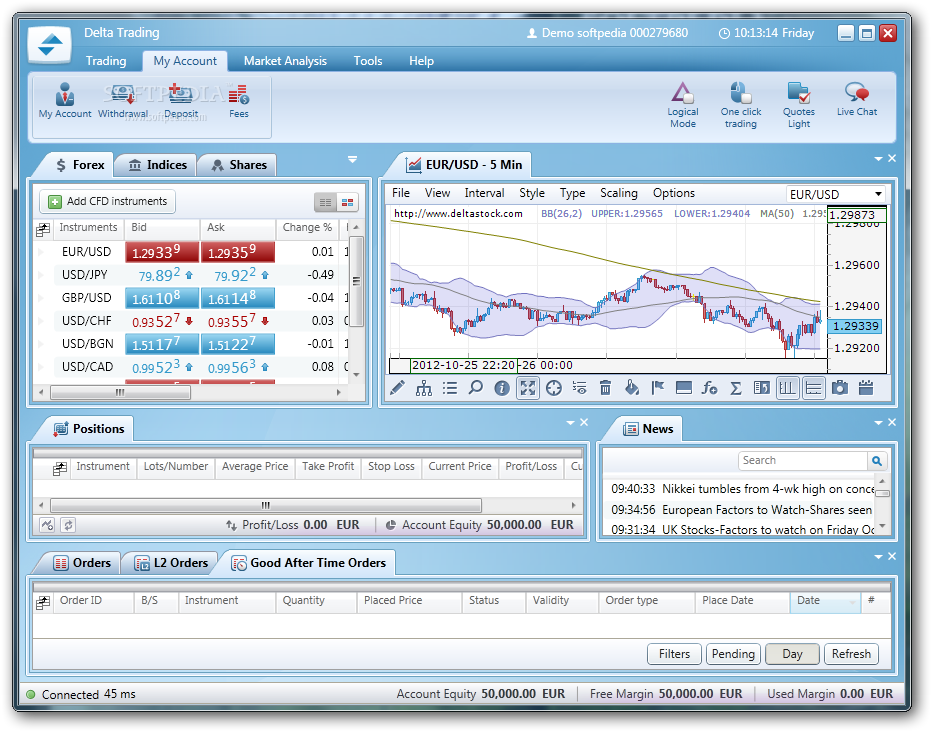Image resolution: width=932 pixels, height=732 pixels.
Task: Click the chart flag marker icon
Action: [657, 388]
